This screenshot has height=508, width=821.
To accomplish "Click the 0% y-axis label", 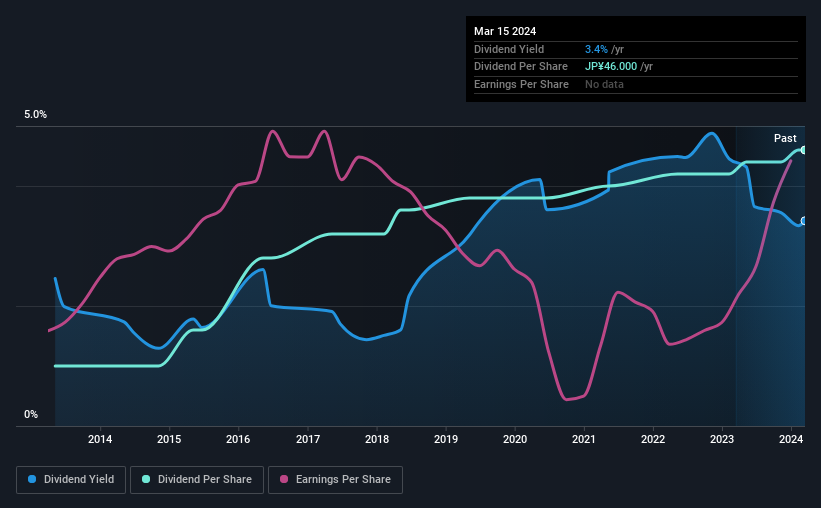I will tap(31, 414).
